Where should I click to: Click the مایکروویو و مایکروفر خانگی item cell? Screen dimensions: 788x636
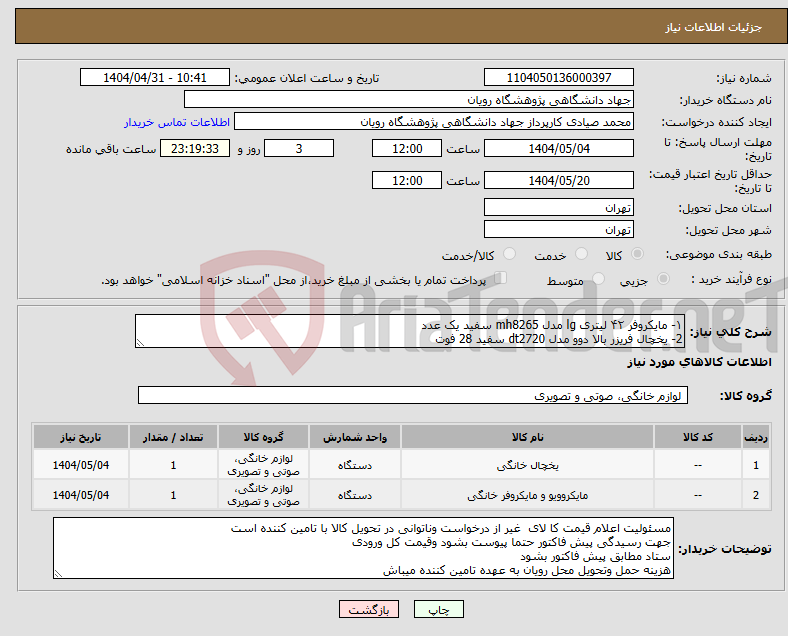click(527, 495)
